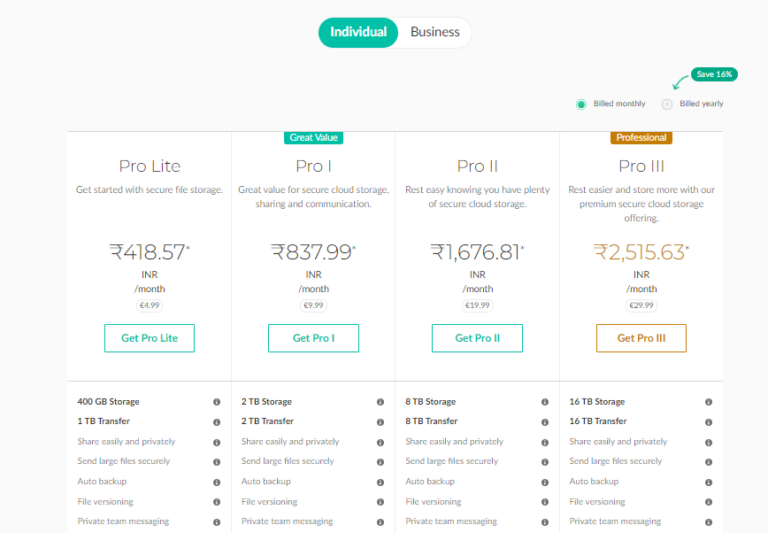Screen dimensions: 768x533
Task: Click info icon beside 400 GB Storage
Action: [216, 402]
